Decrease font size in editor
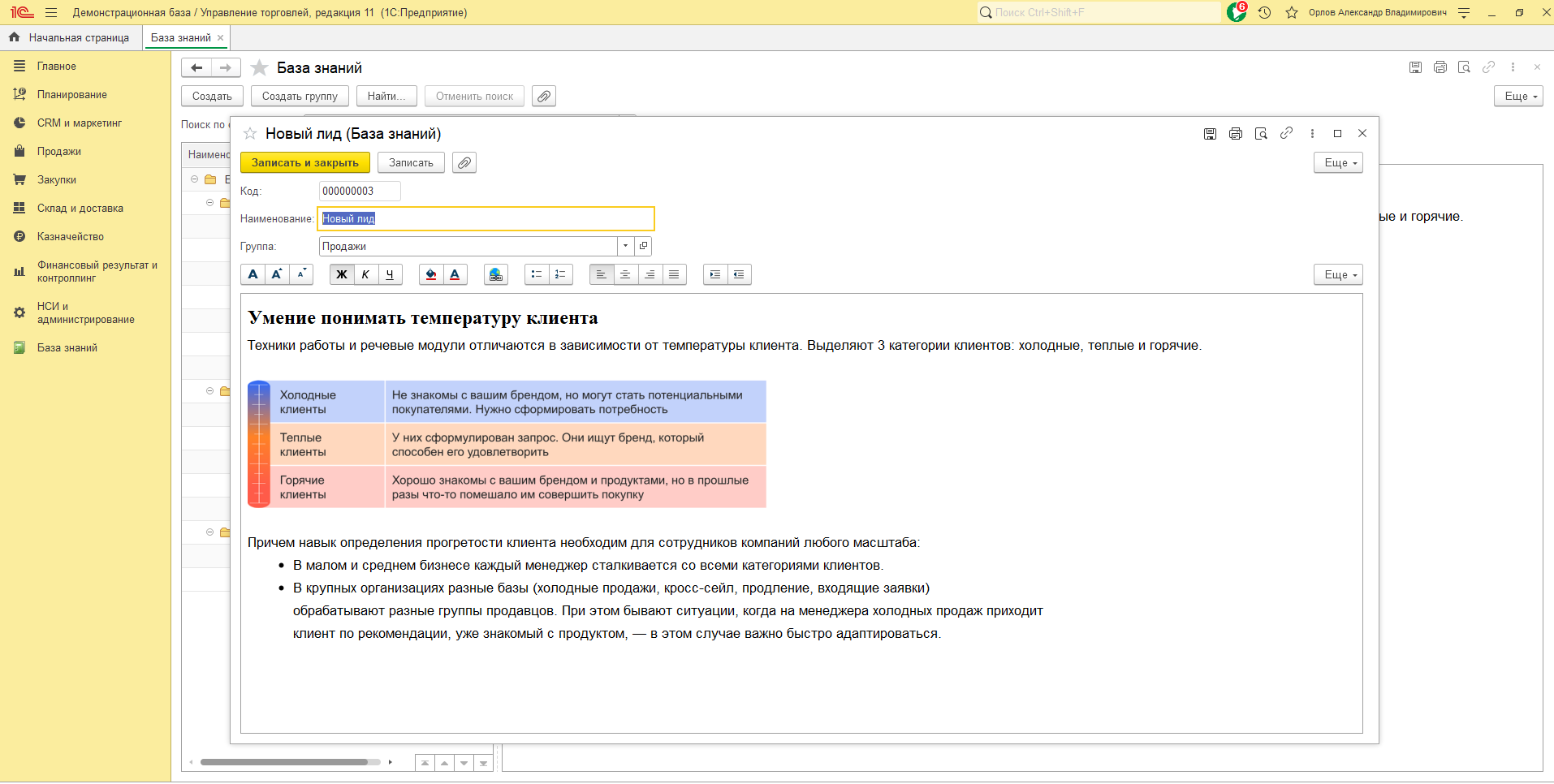This screenshot has width=1554, height=784. (301, 274)
